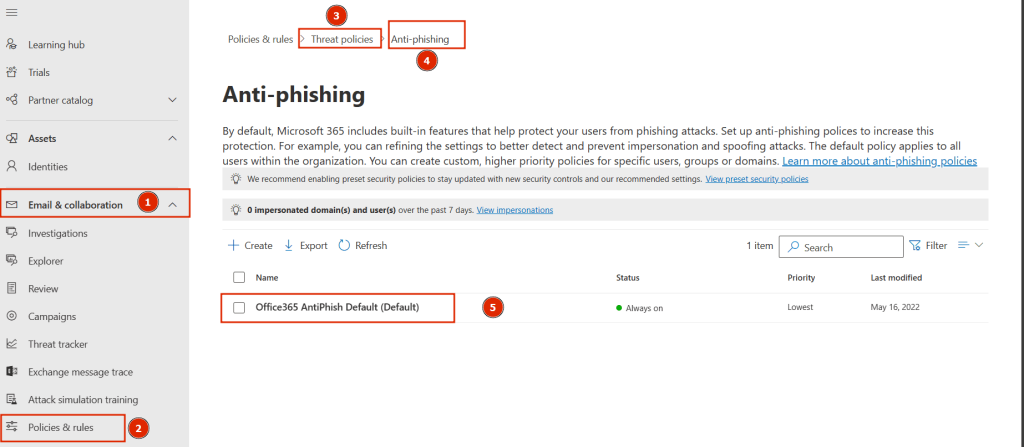Collapse the Email & collaboration section

(173, 205)
